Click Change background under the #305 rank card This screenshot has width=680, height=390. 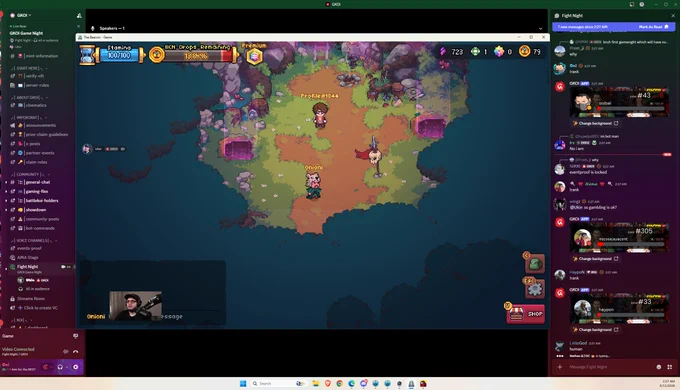(595, 259)
